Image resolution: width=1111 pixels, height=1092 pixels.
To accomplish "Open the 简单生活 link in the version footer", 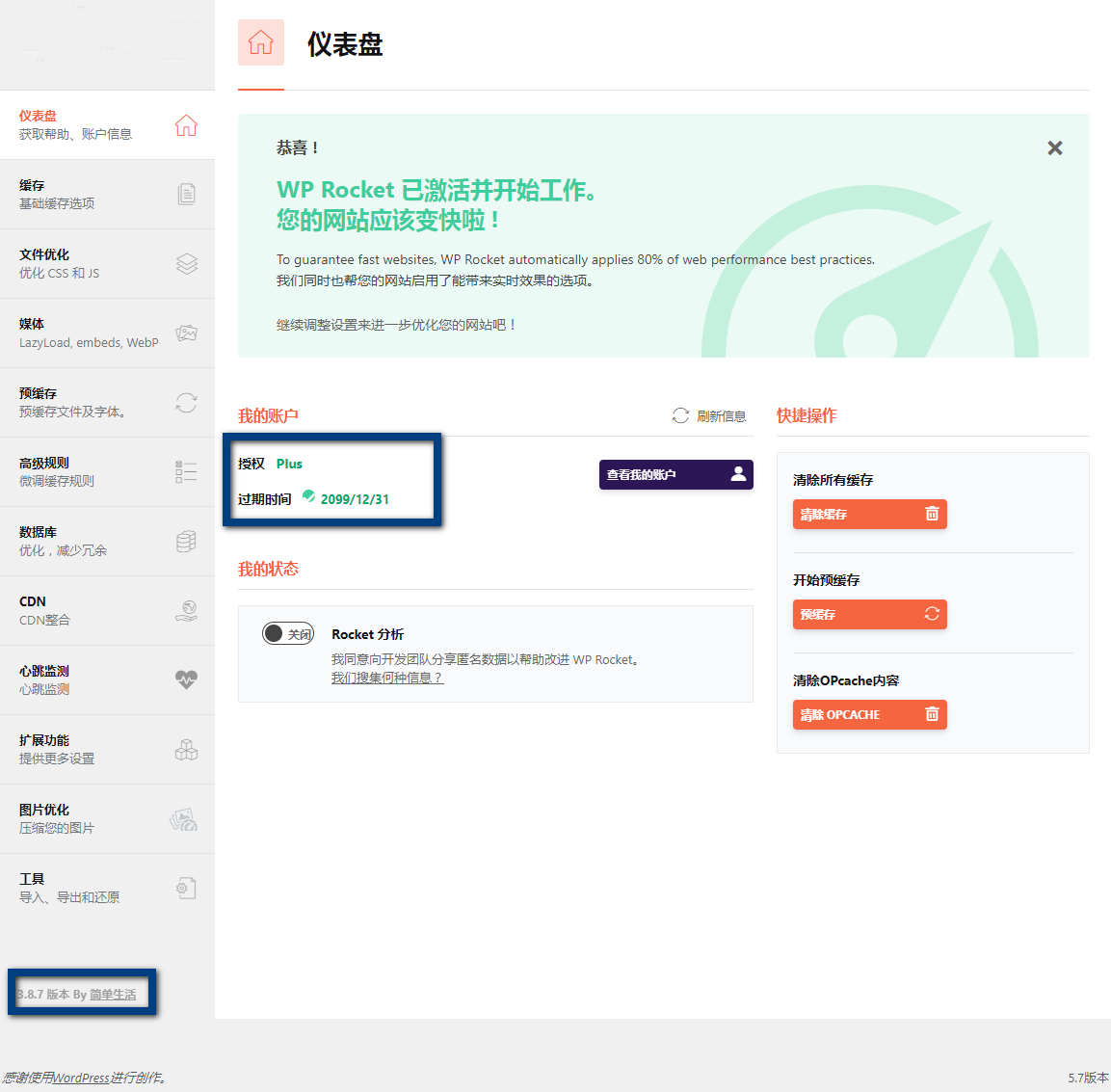I will (113, 995).
